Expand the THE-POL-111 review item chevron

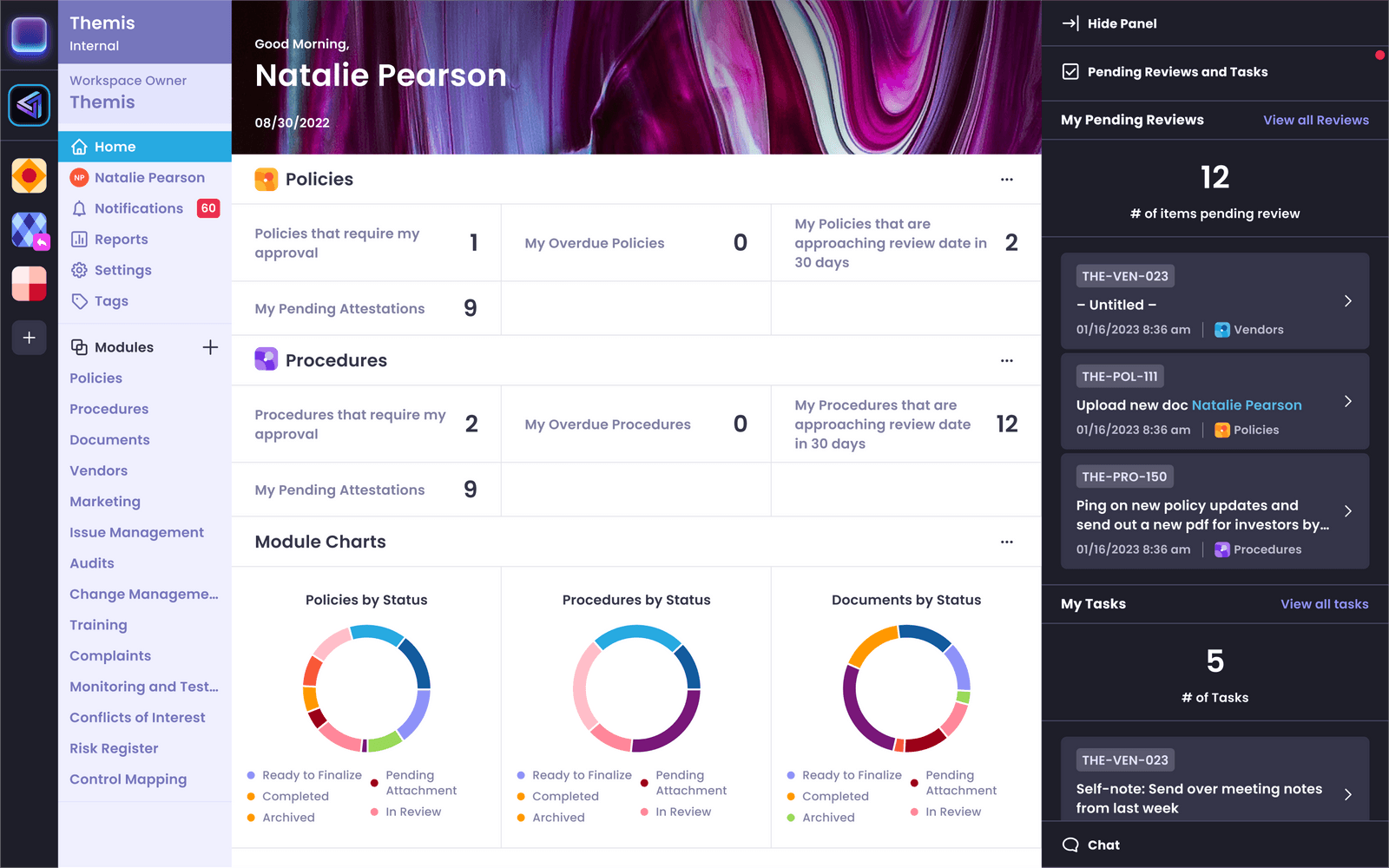pos(1347,401)
